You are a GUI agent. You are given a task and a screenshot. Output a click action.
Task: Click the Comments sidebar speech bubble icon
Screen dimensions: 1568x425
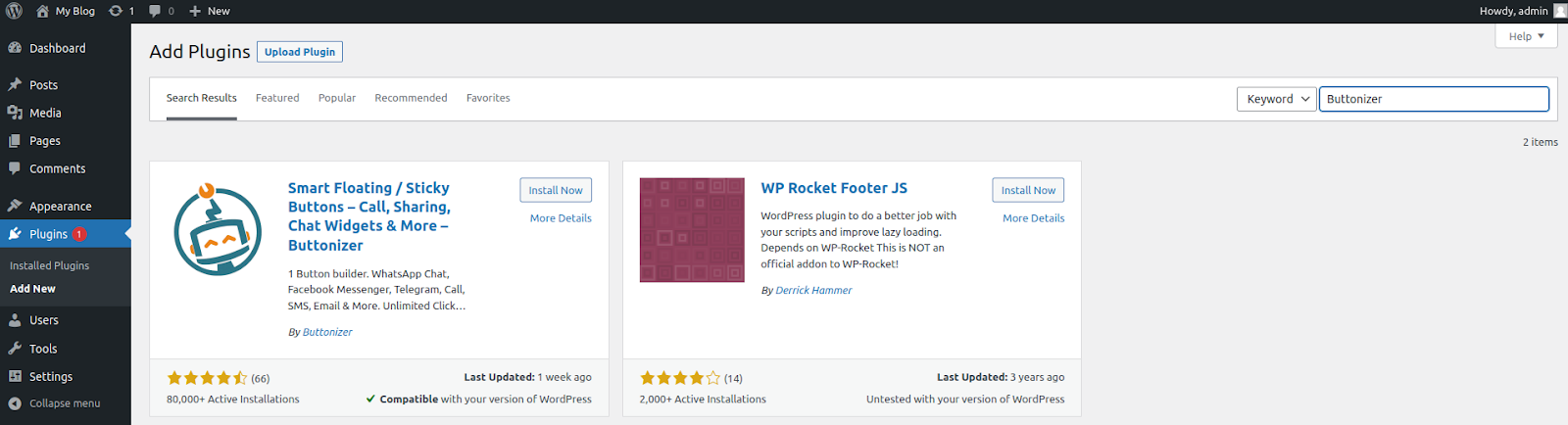[15, 168]
